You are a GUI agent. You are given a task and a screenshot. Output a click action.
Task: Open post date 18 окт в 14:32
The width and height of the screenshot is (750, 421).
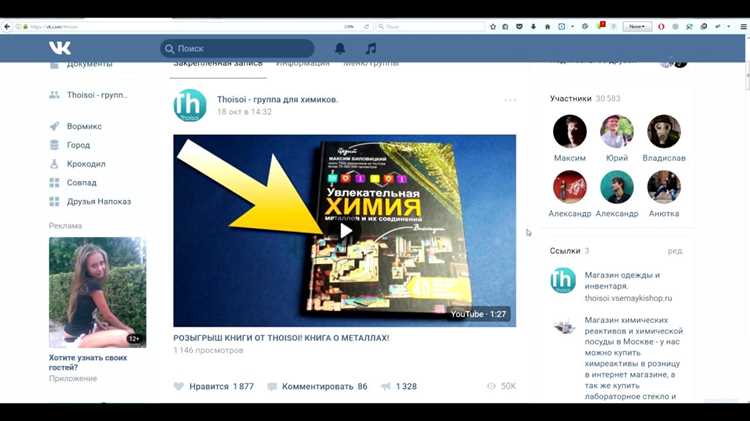pos(244,112)
